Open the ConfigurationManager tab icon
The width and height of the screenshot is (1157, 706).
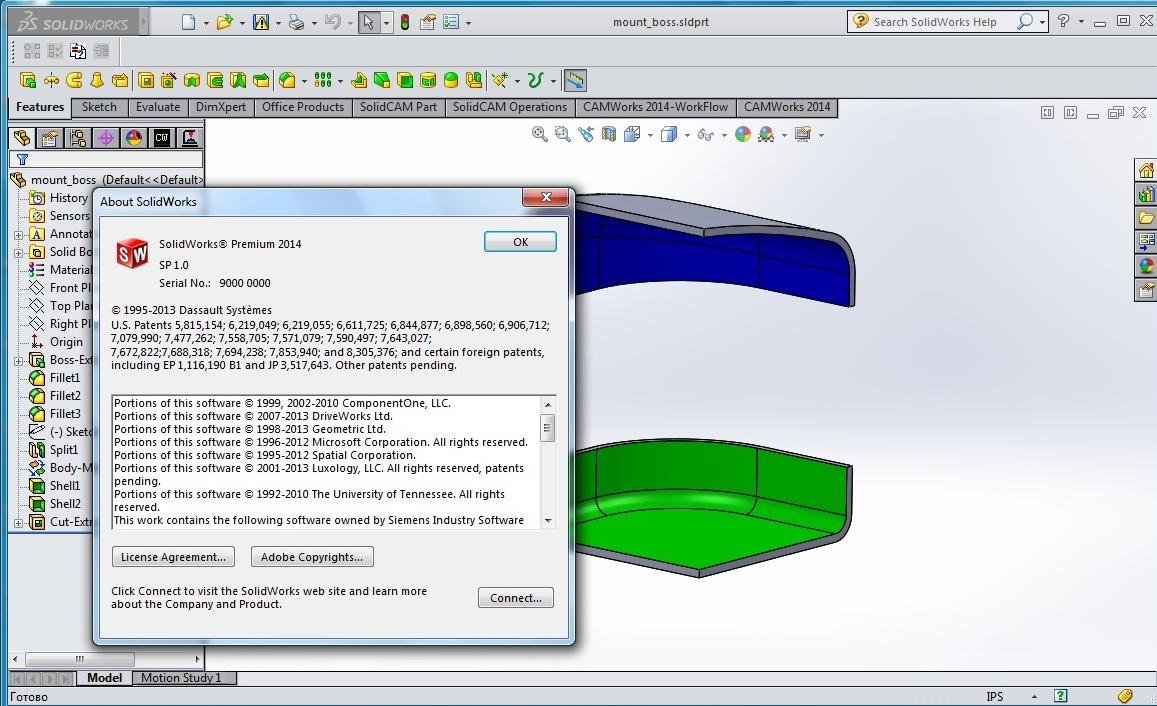pyautogui.click(x=77, y=138)
